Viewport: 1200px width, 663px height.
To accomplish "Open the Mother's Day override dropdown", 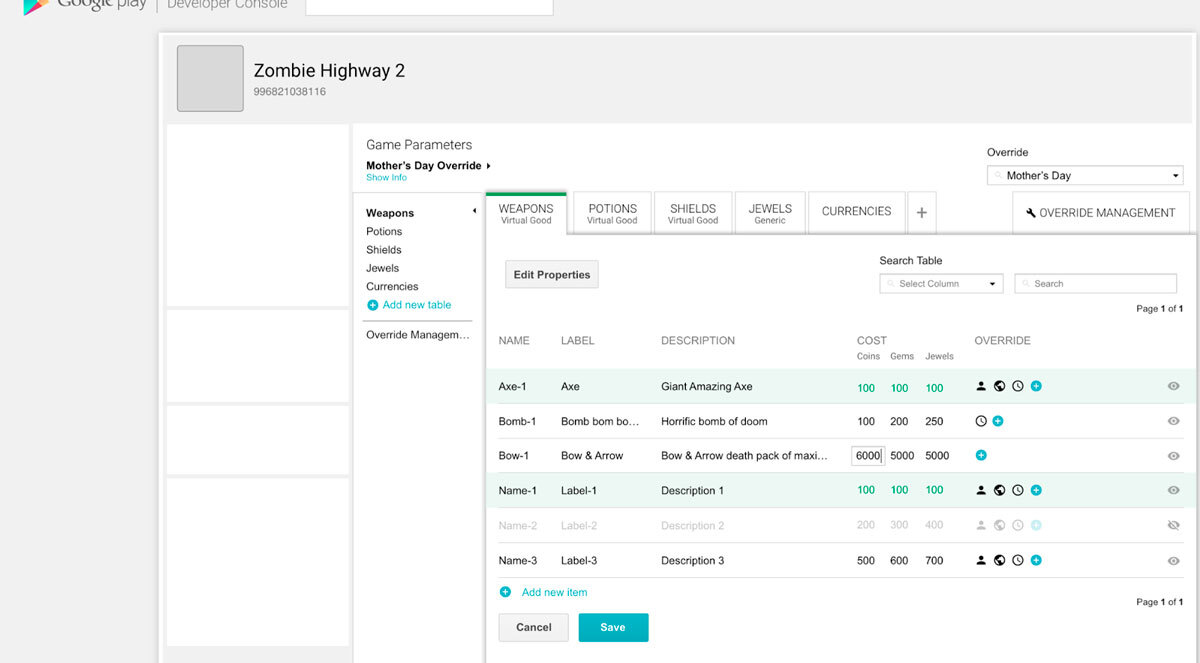I will point(1084,176).
